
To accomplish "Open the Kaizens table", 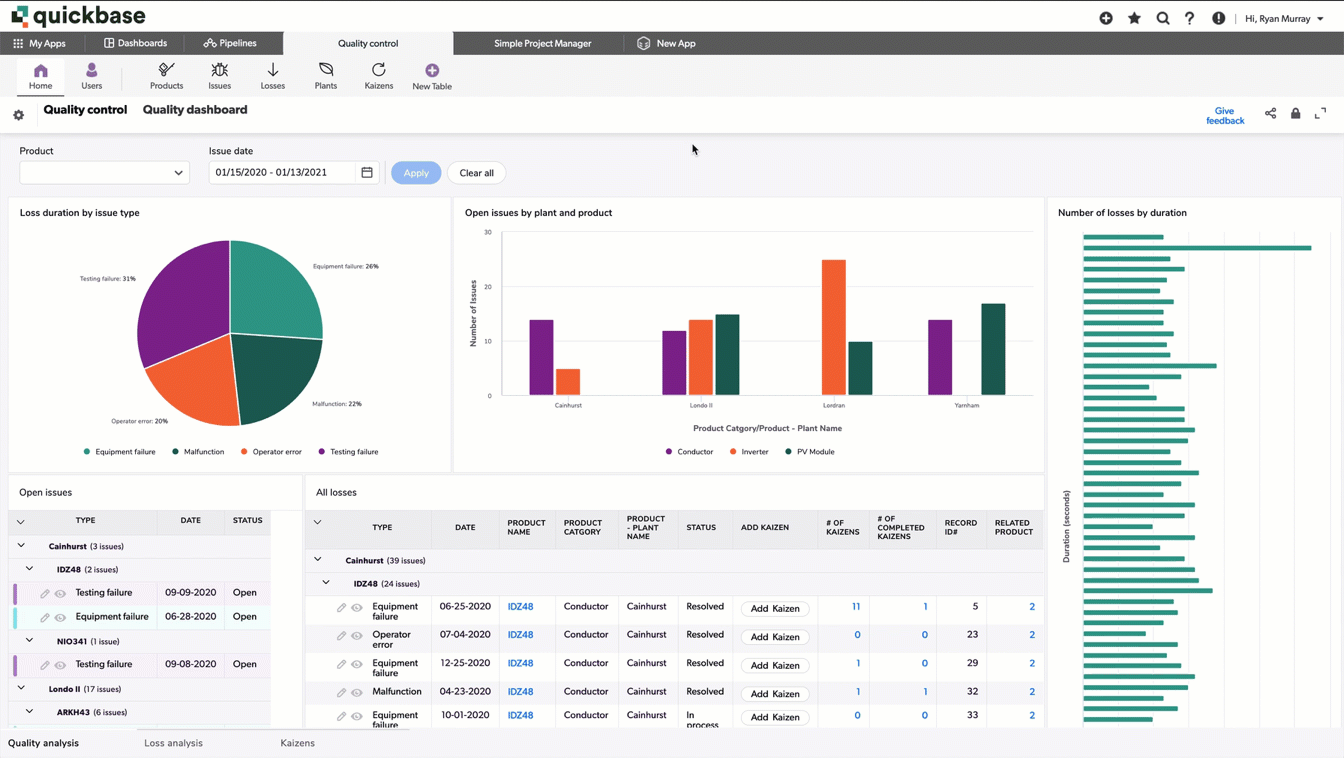I will [378, 76].
